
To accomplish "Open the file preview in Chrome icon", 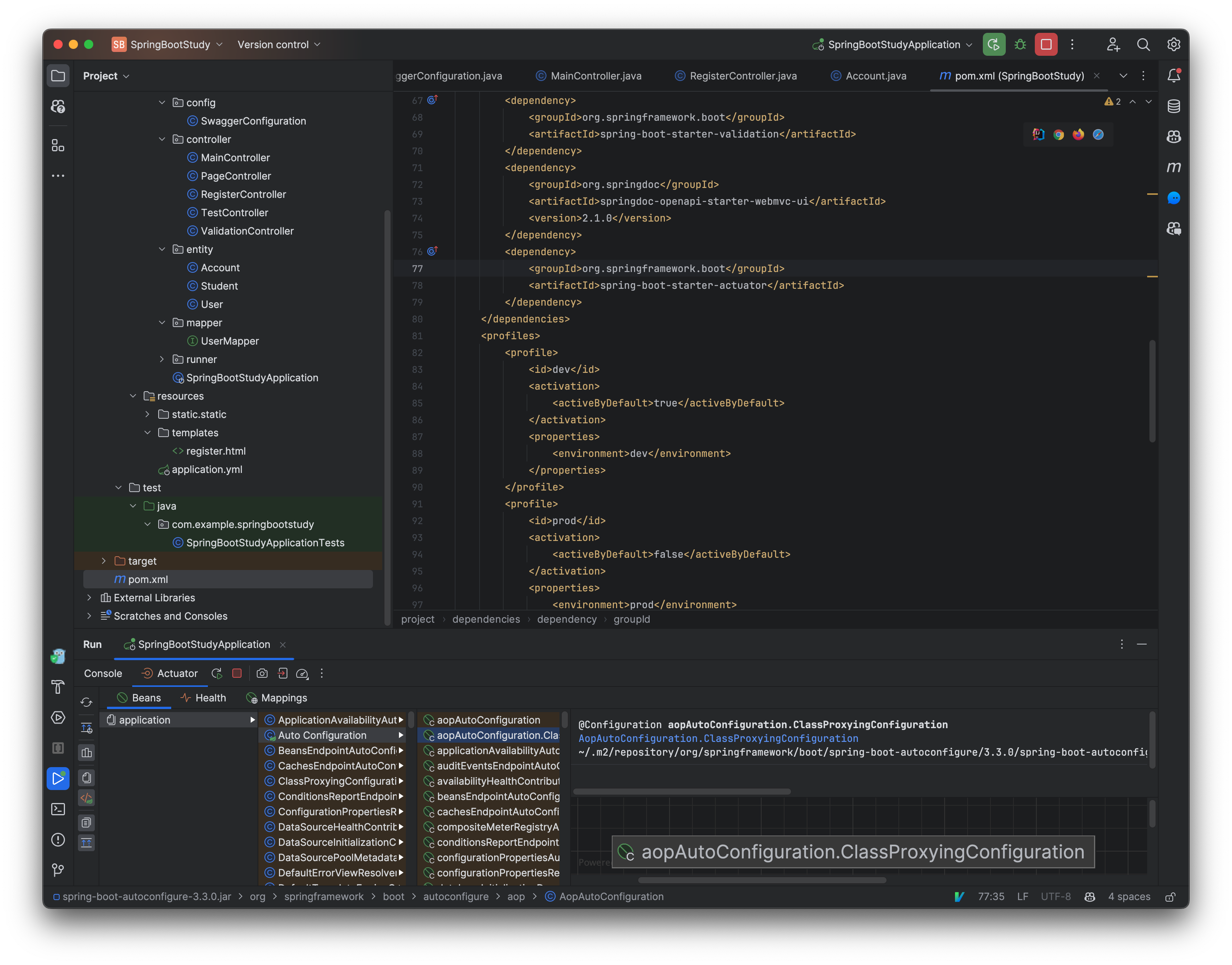I will pos(1059,134).
